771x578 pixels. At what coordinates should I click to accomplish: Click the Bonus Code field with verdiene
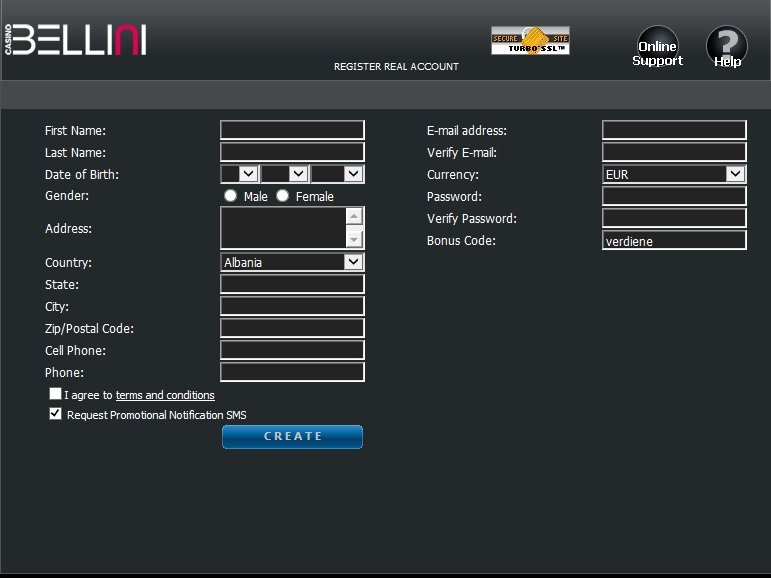[674, 240]
